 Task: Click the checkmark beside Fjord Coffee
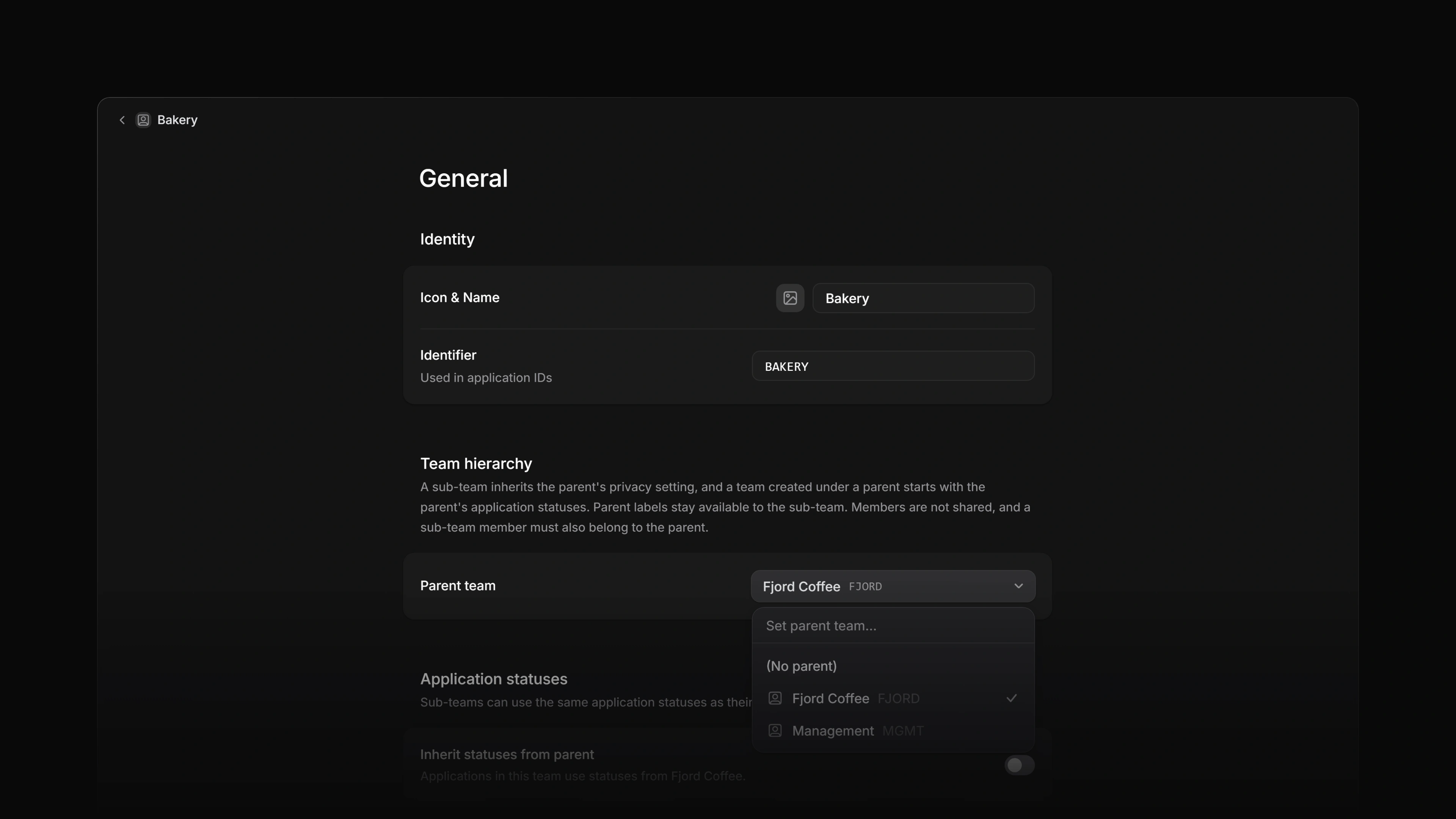(1011, 698)
